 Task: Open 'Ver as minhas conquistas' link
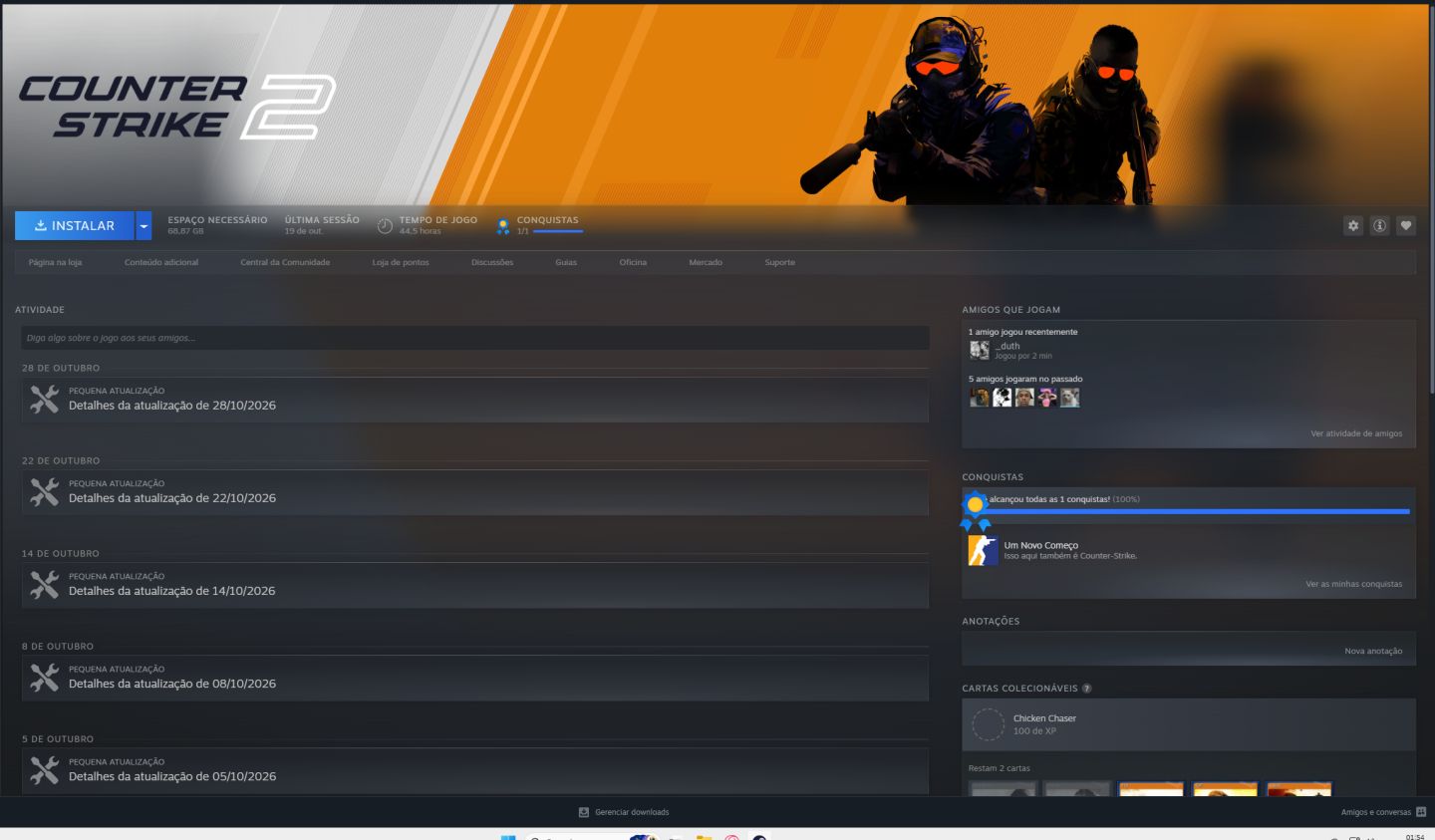click(1353, 584)
